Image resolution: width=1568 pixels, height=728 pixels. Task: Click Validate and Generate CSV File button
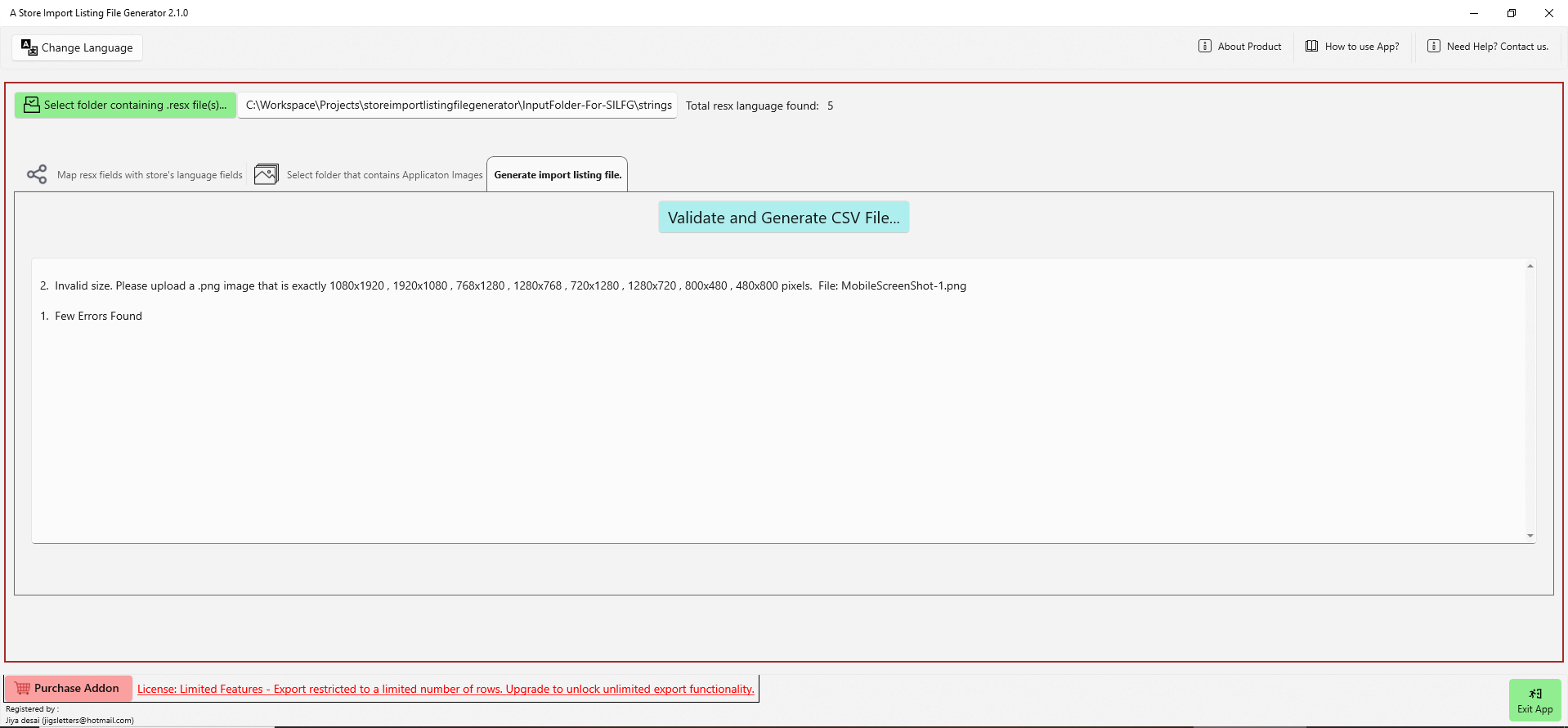[x=784, y=218]
